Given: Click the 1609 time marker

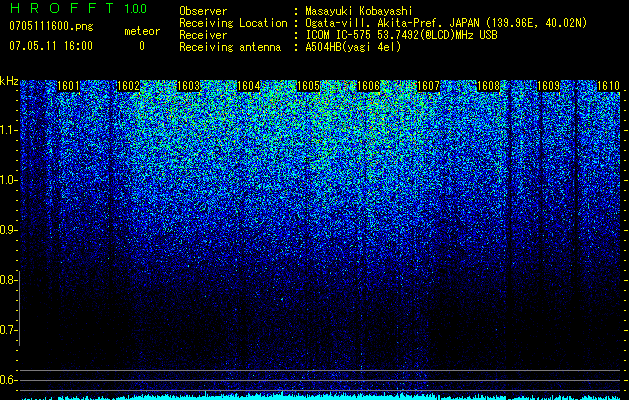Looking at the screenshot, I should [548, 86].
